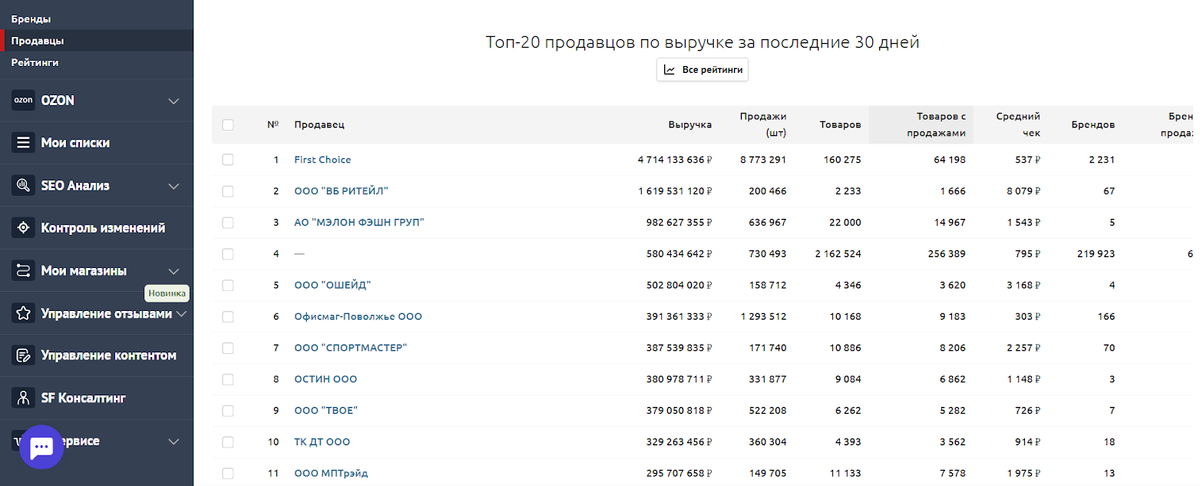Image resolution: width=1200 pixels, height=486 pixels.
Task: Check the box for ООО "ВБ РИТЕЙЛ" row
Action: pyautogui.click(x=228, y=191)
